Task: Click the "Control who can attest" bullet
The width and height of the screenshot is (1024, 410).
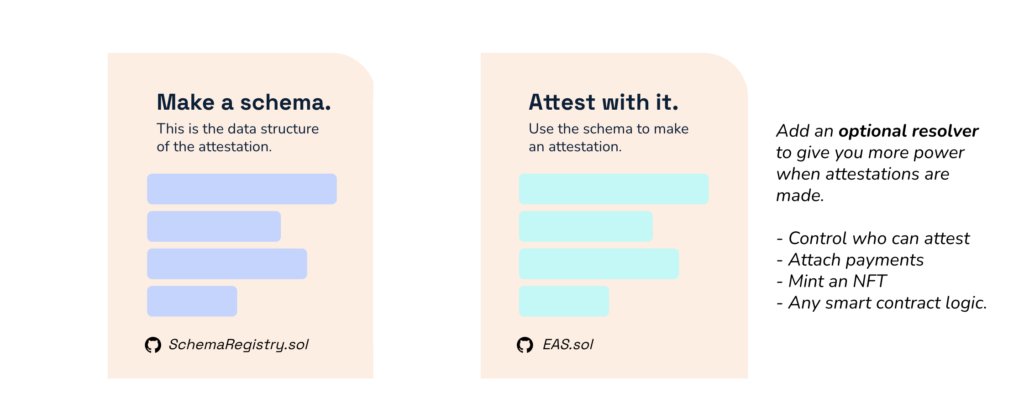Action: [873, 238]
